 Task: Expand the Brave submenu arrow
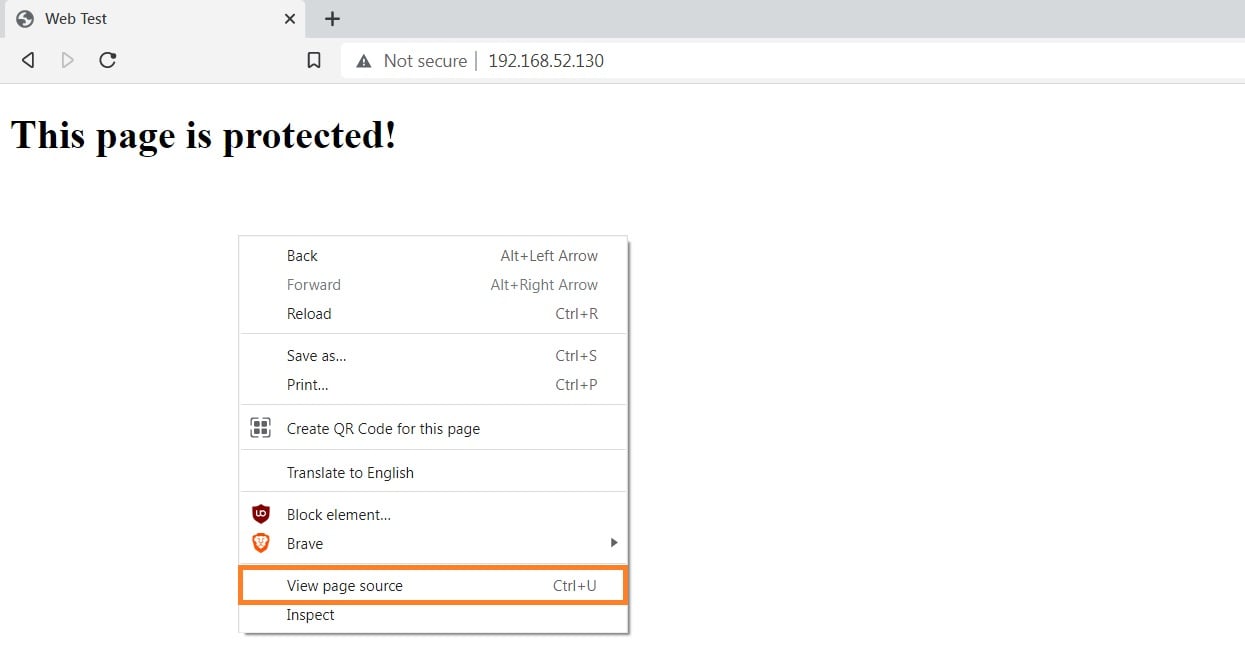tap(614, 543)
